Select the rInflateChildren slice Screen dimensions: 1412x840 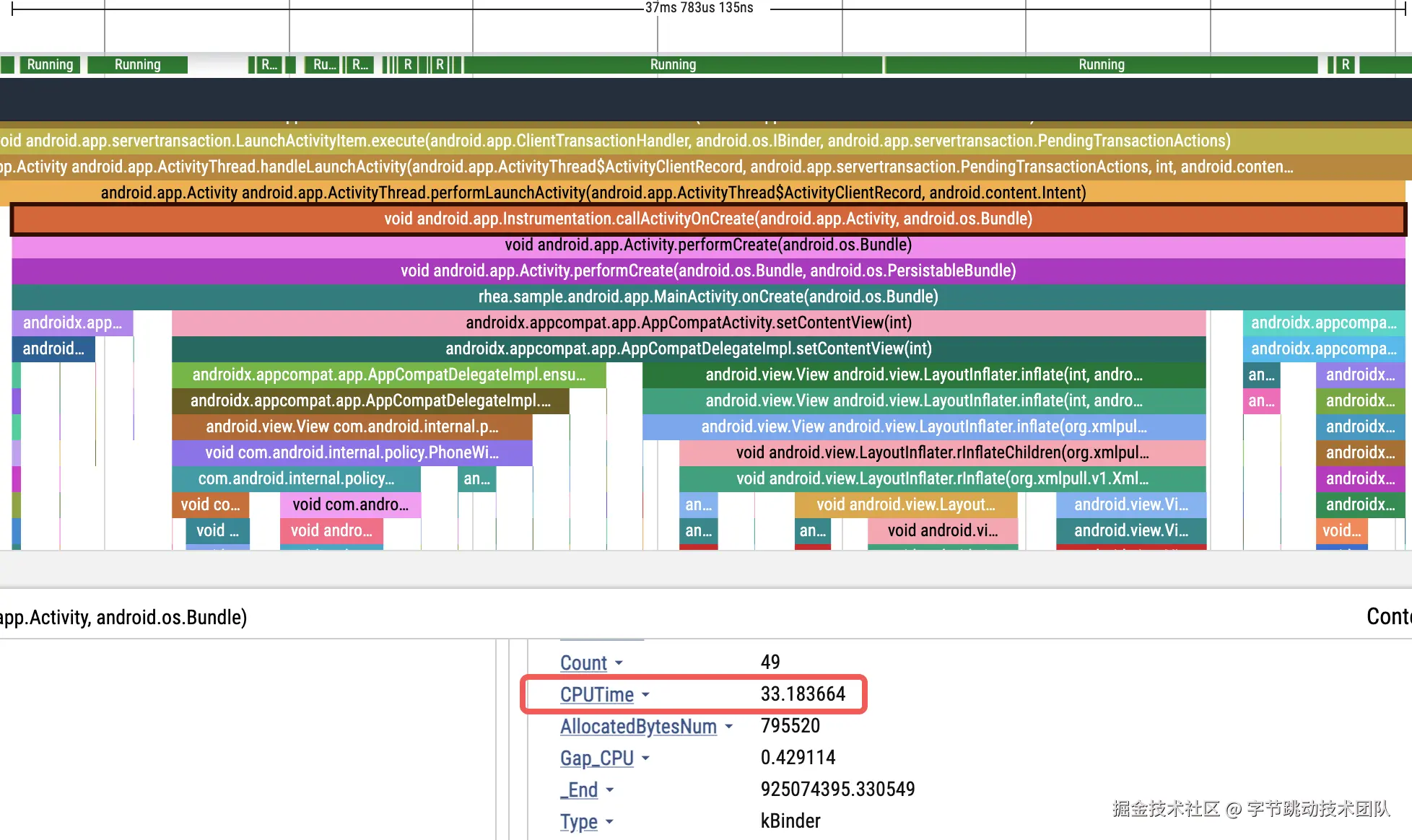pyautogui.click(x=942, y=453)
